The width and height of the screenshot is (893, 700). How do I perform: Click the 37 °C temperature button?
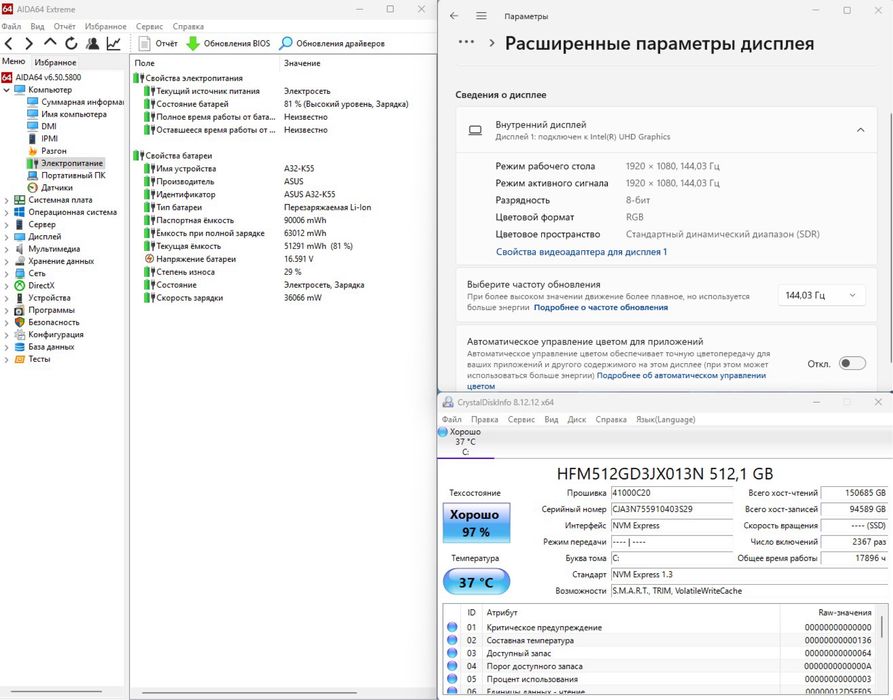pyautogui.click(x=476, y=582)
